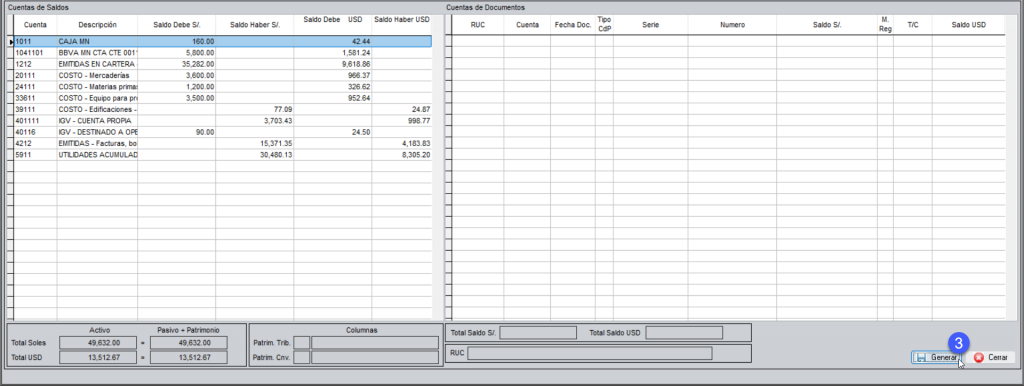
Task: Click the Numero column header
Action: pyautogui.click(x=732, y=25)
